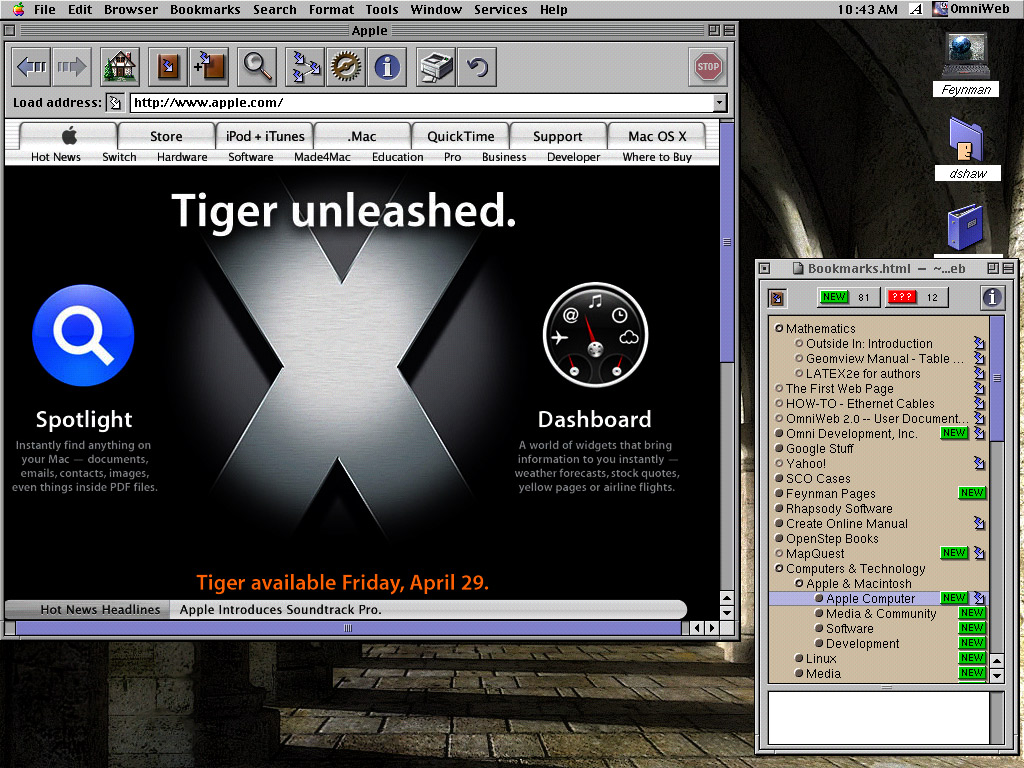Click the Load address URL field
This screenshot has height=768, width=1024.
point(422,103)
